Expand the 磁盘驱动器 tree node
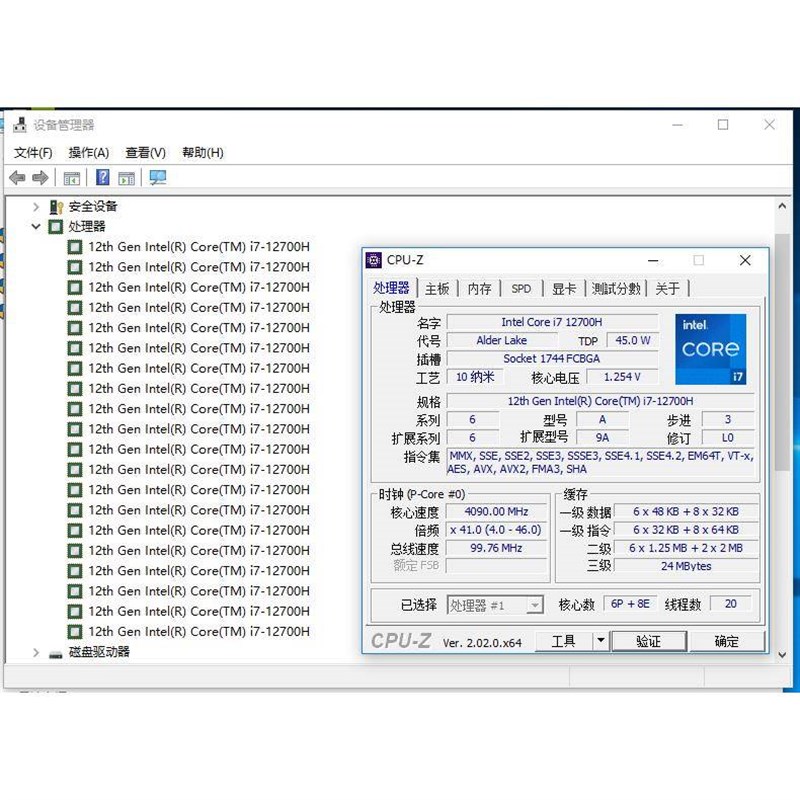Screen dimensions: 800x800 (36, 653)
